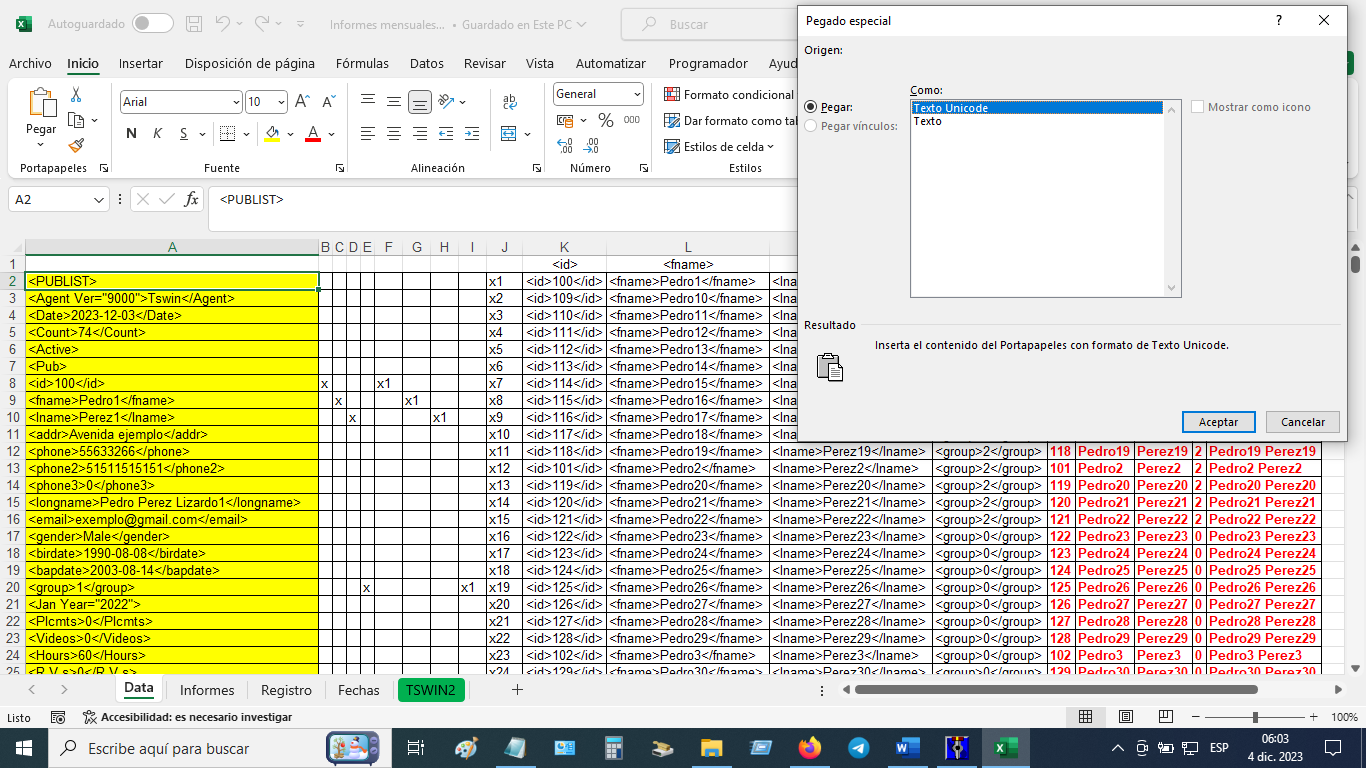This screenshot has height=768, width=1366.
Task: Select the Pegar vínculos radio button
Action: pos(811,126)
